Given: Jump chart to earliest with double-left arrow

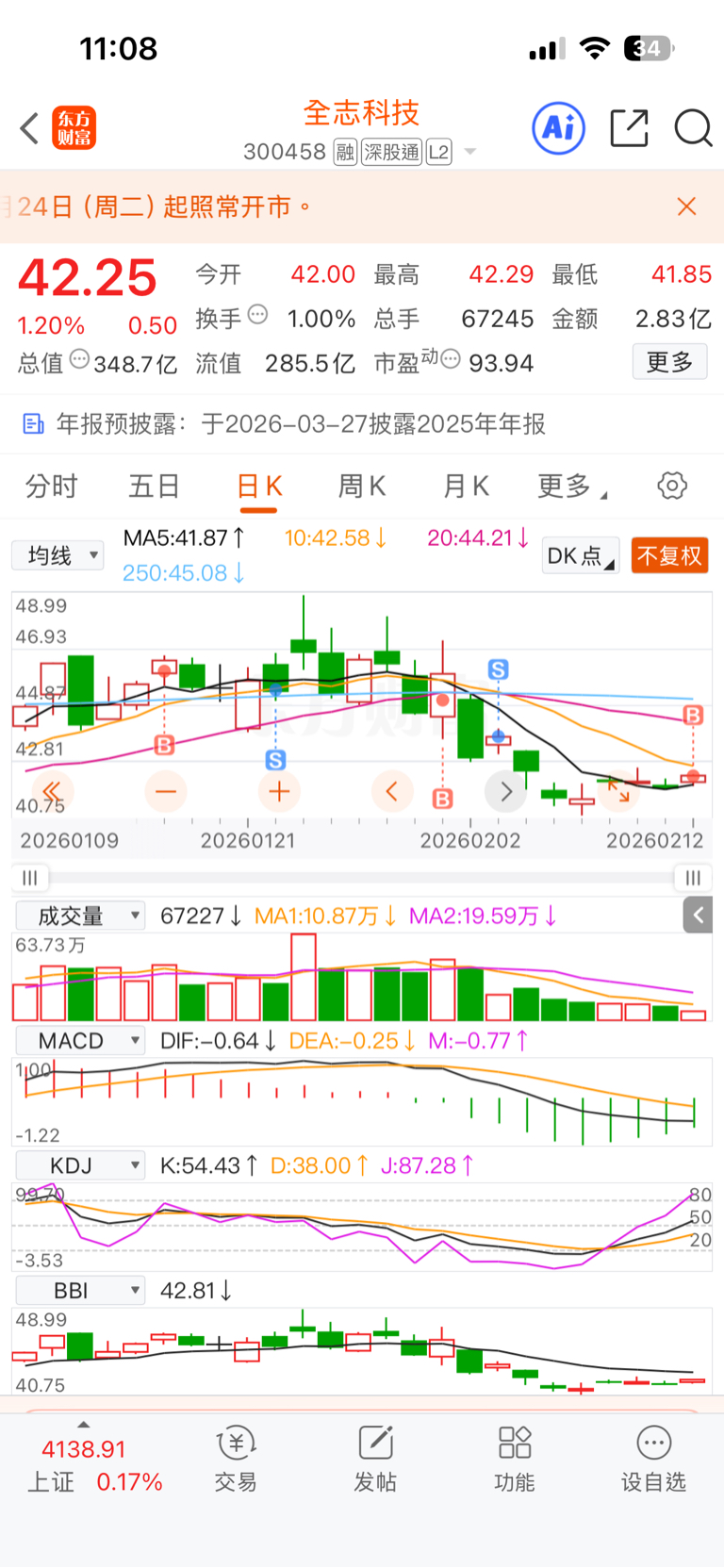Looking at the screenshot, I should (53, 791).
